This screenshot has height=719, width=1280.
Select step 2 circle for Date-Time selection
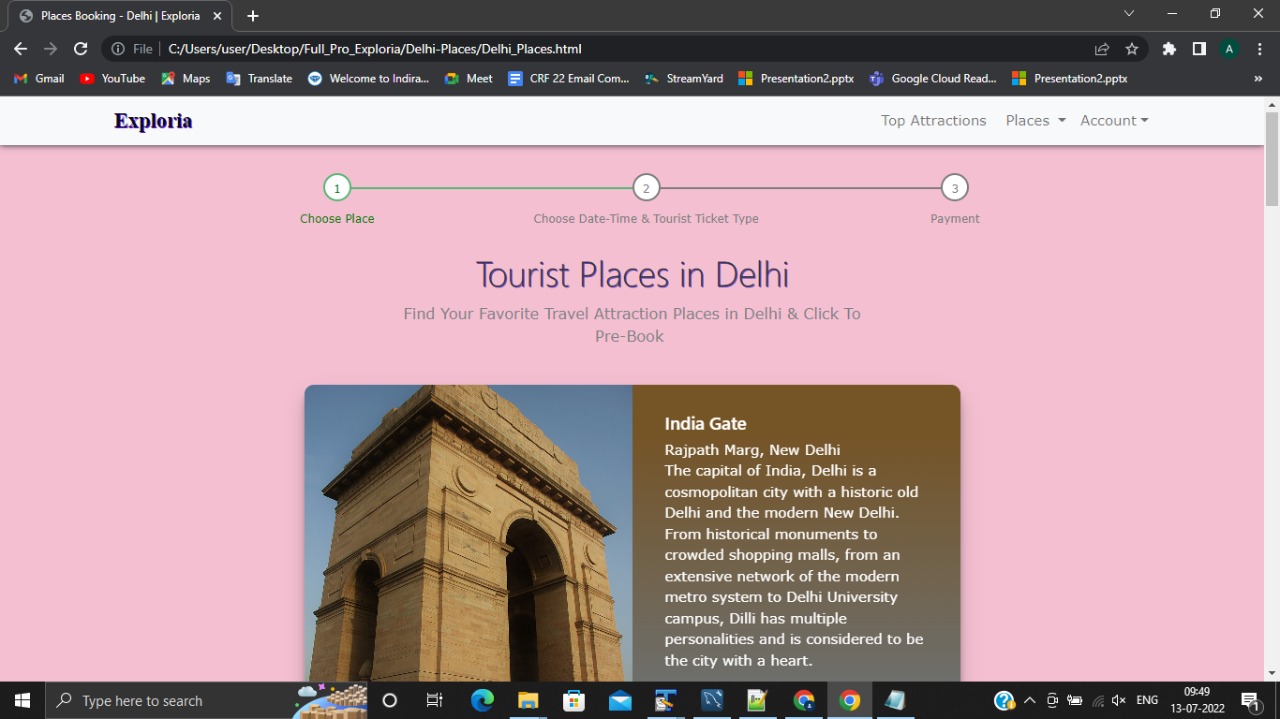(646, 188)
